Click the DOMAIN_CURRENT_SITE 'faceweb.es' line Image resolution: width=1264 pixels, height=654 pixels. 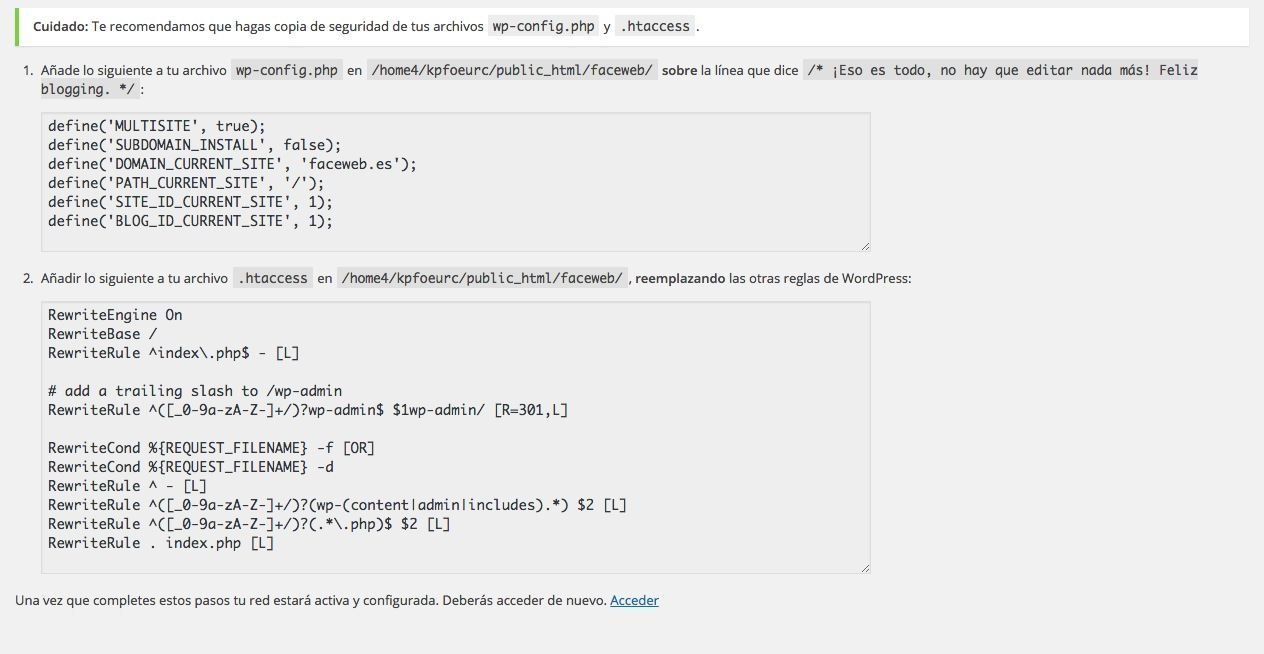(232, 164)
